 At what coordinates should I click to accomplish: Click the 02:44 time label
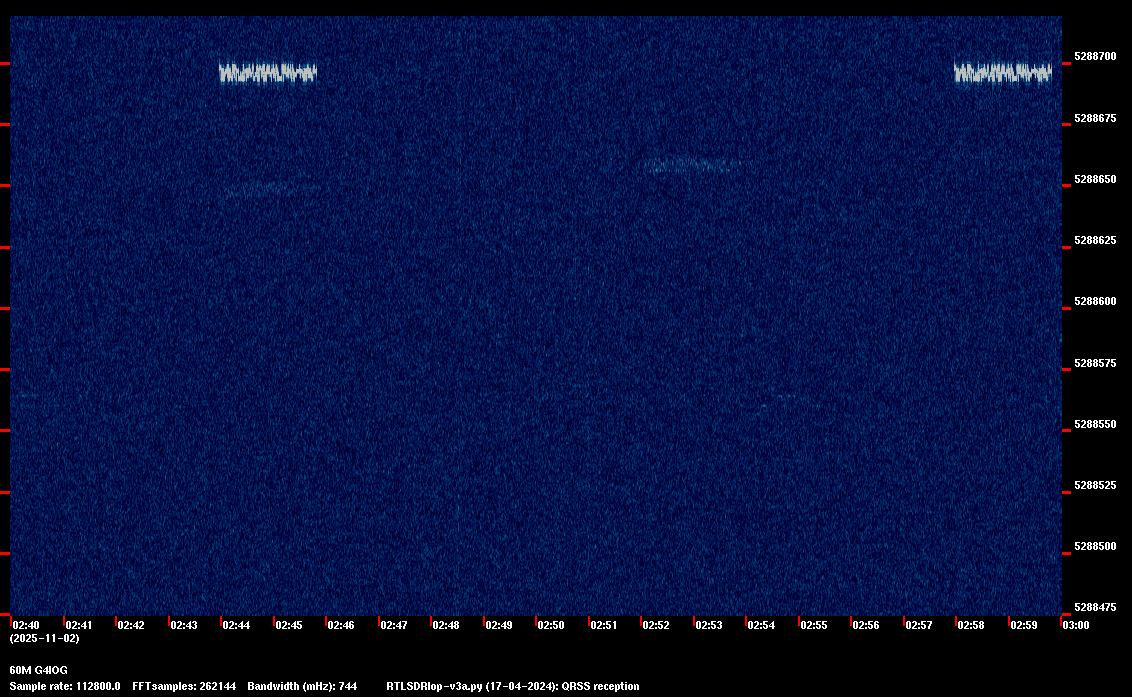tap(236, 625)
